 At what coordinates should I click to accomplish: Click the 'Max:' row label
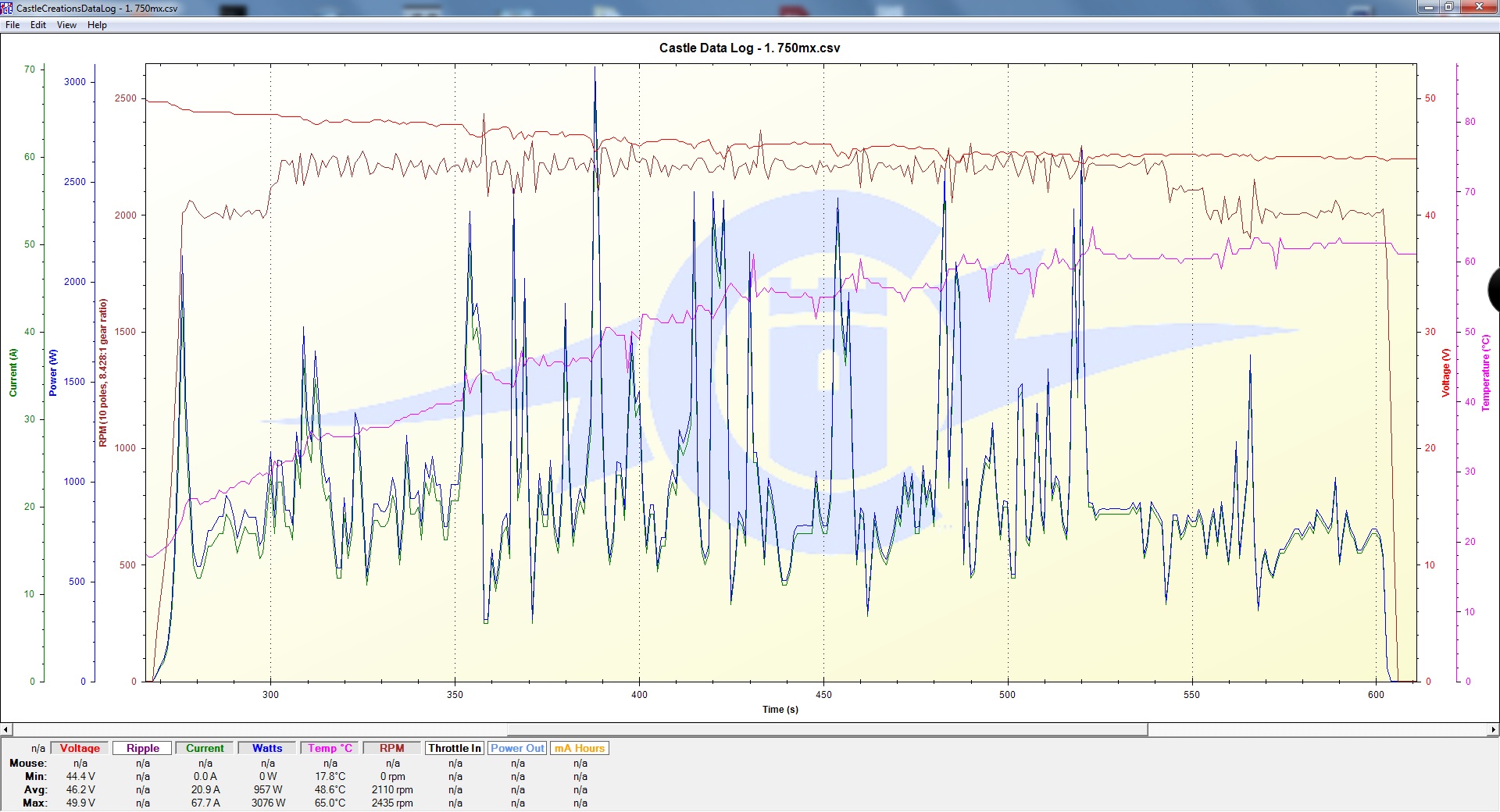click(34, 803)
